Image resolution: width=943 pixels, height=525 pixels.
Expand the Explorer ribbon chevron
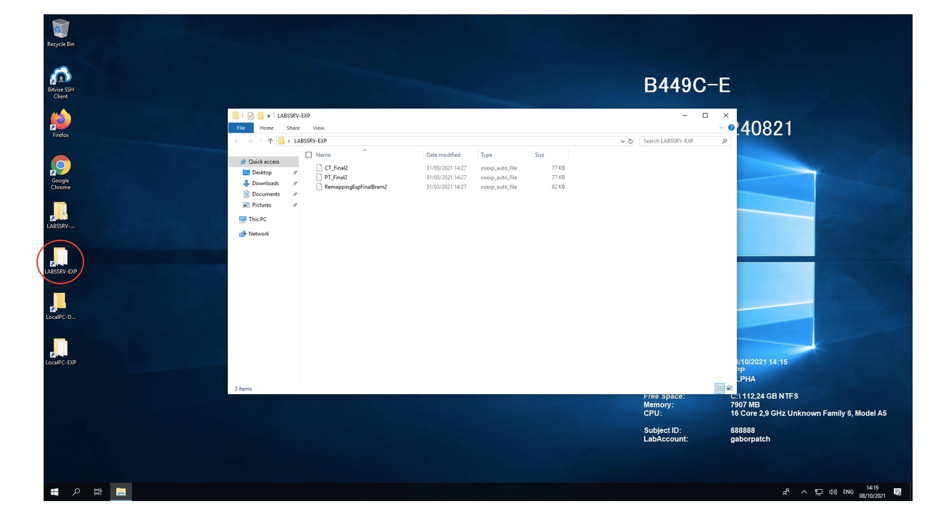721,127
